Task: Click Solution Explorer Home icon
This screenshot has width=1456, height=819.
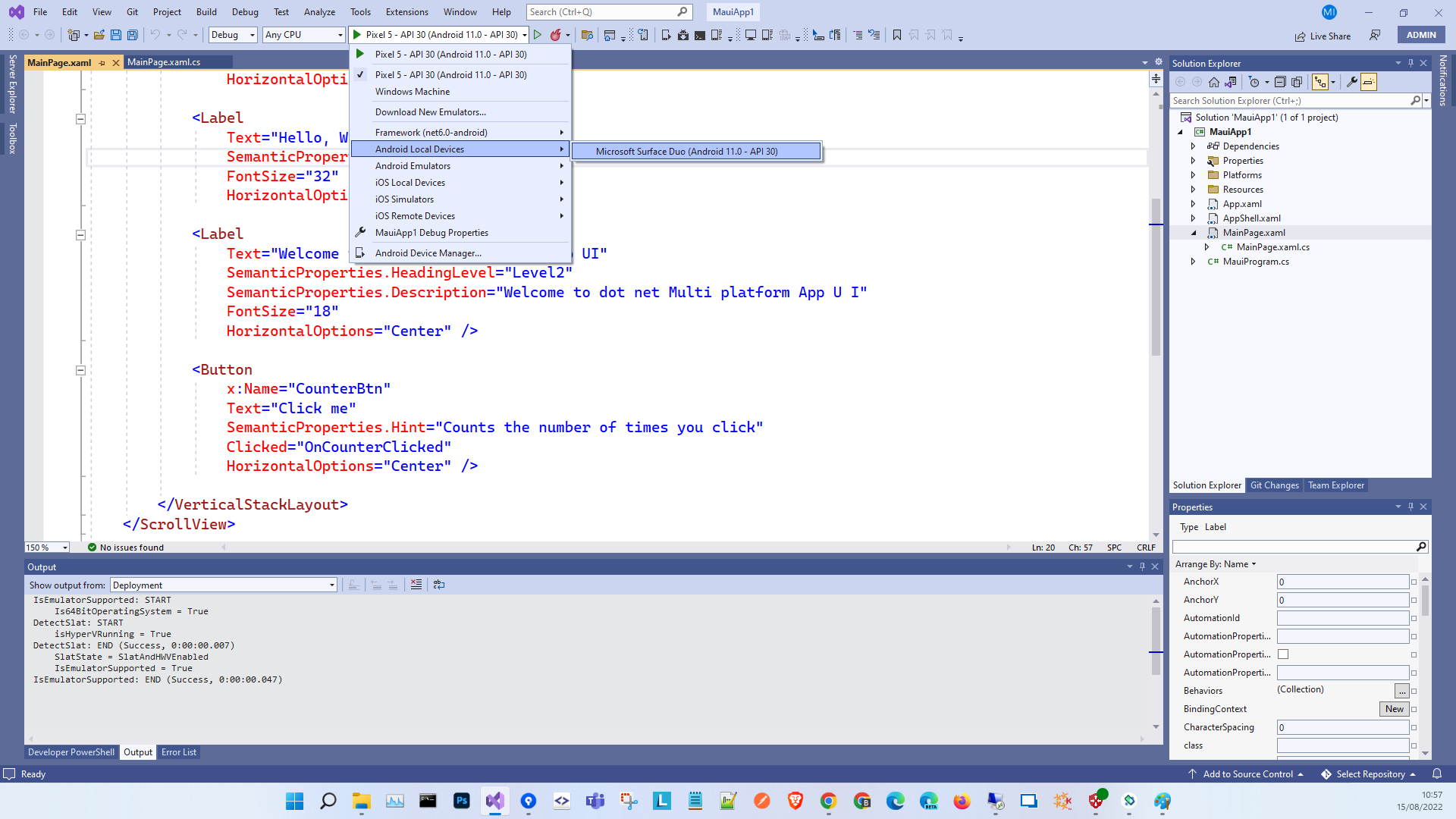Action: [x=1214, y=82]
